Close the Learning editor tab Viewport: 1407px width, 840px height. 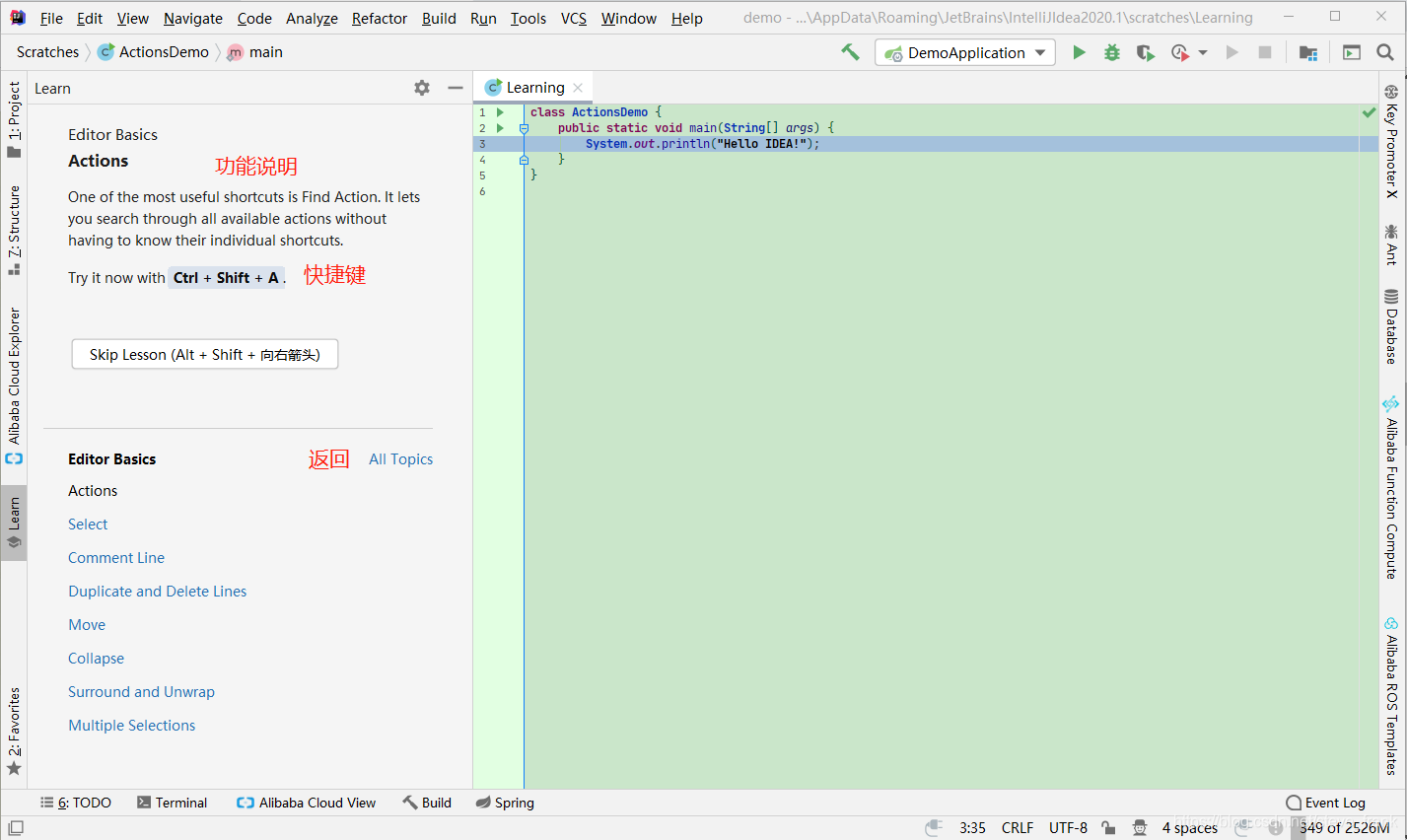coord(578,88)
